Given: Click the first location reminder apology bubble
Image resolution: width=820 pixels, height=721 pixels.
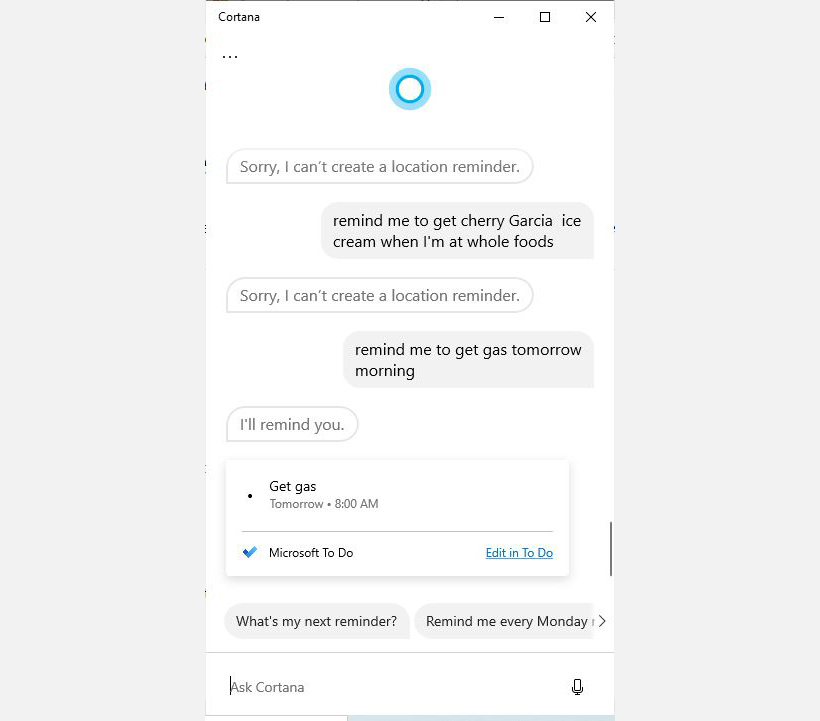Looking at the screenshot, I should (380, 166).
